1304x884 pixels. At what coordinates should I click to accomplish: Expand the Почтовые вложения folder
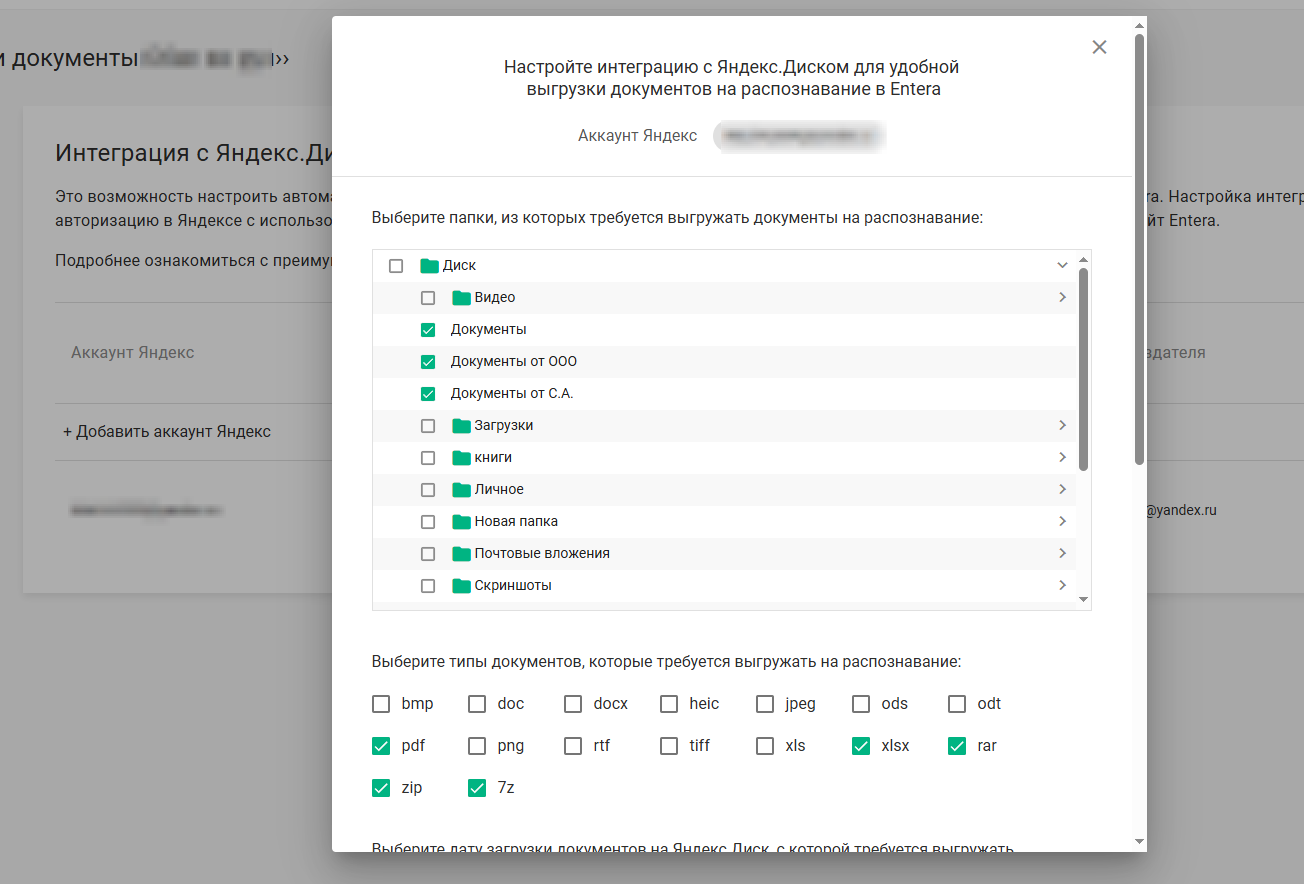click(x=1062, y=554)
